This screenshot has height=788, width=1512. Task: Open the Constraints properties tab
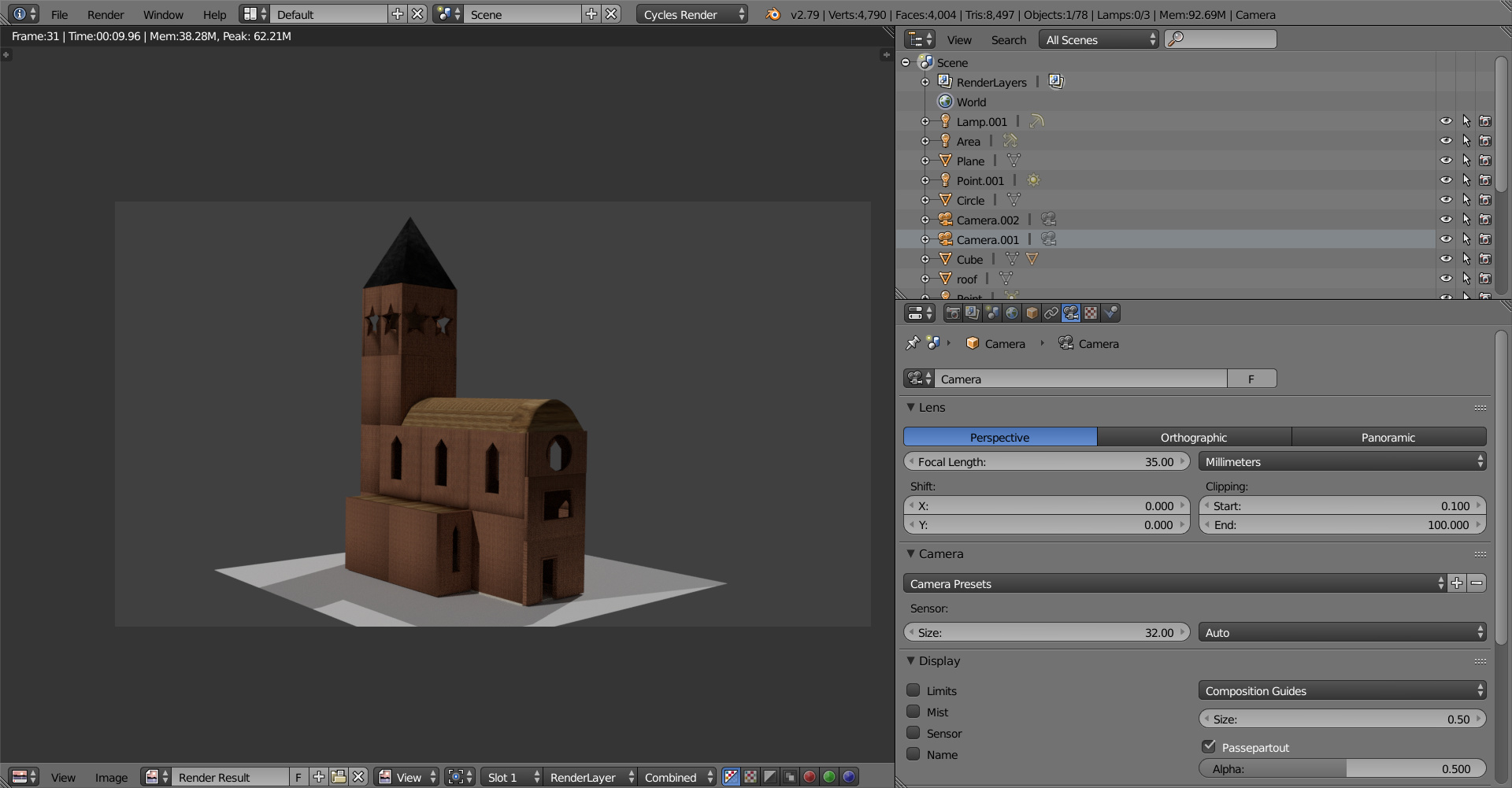1051,313
